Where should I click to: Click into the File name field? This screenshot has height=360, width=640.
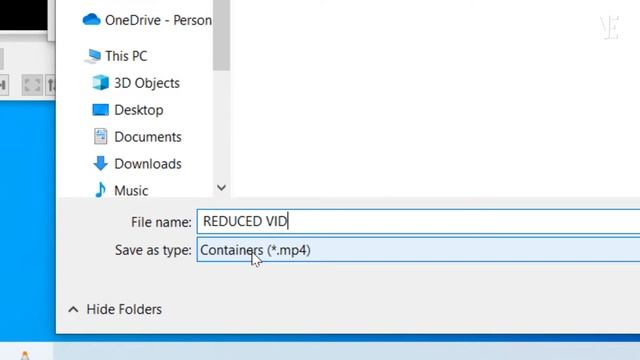418,222
